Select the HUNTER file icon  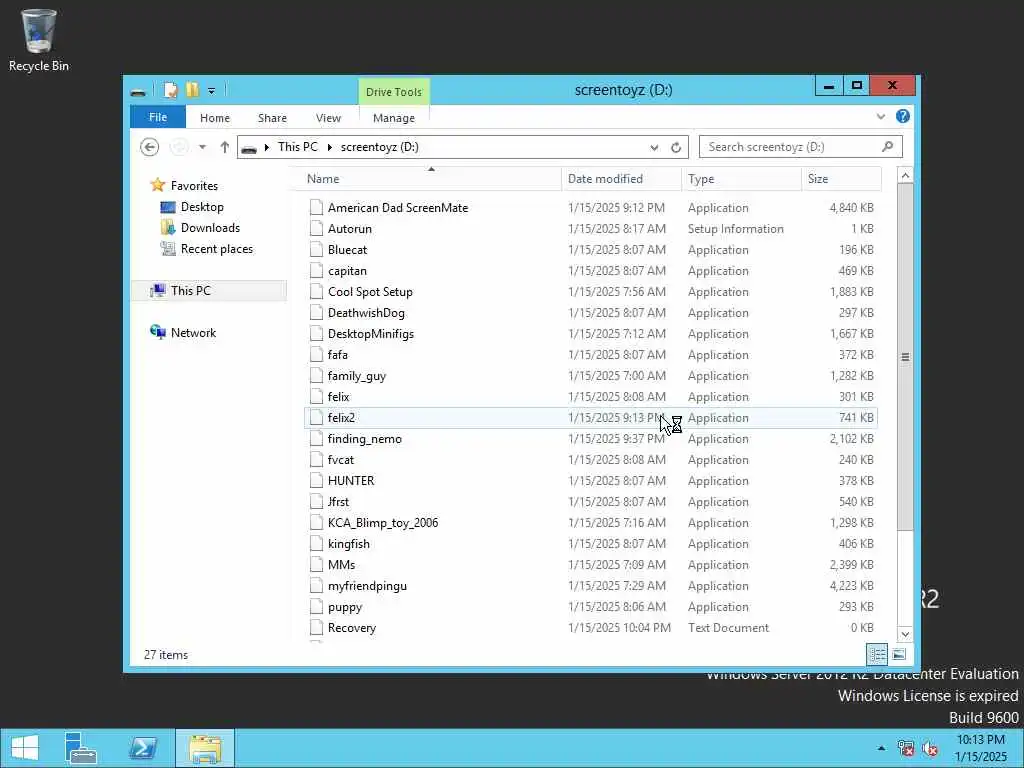click(x=316, y=481)
